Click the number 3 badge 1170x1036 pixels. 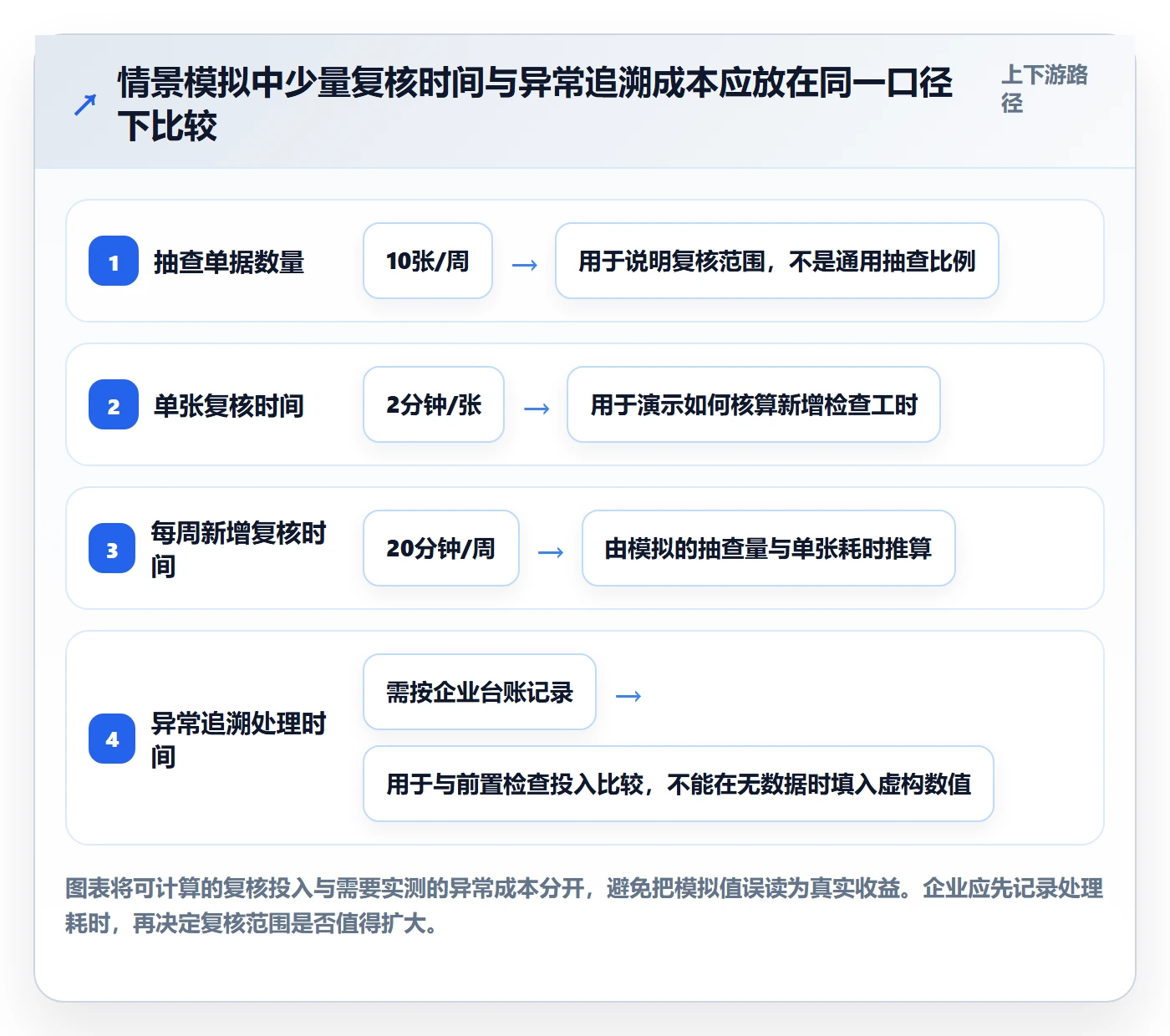click(x=112, y=548)
